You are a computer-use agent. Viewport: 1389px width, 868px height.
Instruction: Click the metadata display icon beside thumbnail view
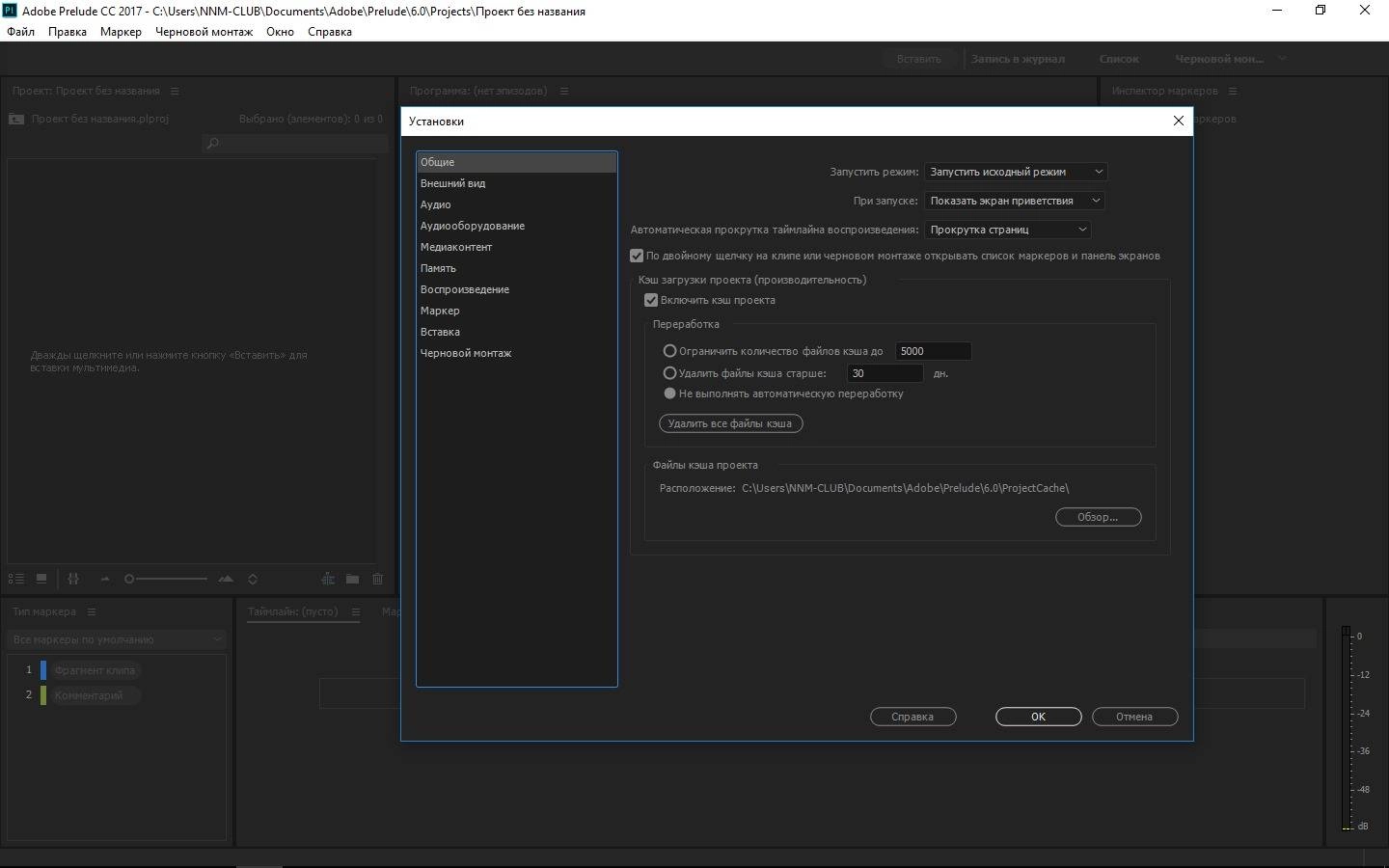point(73,579)
